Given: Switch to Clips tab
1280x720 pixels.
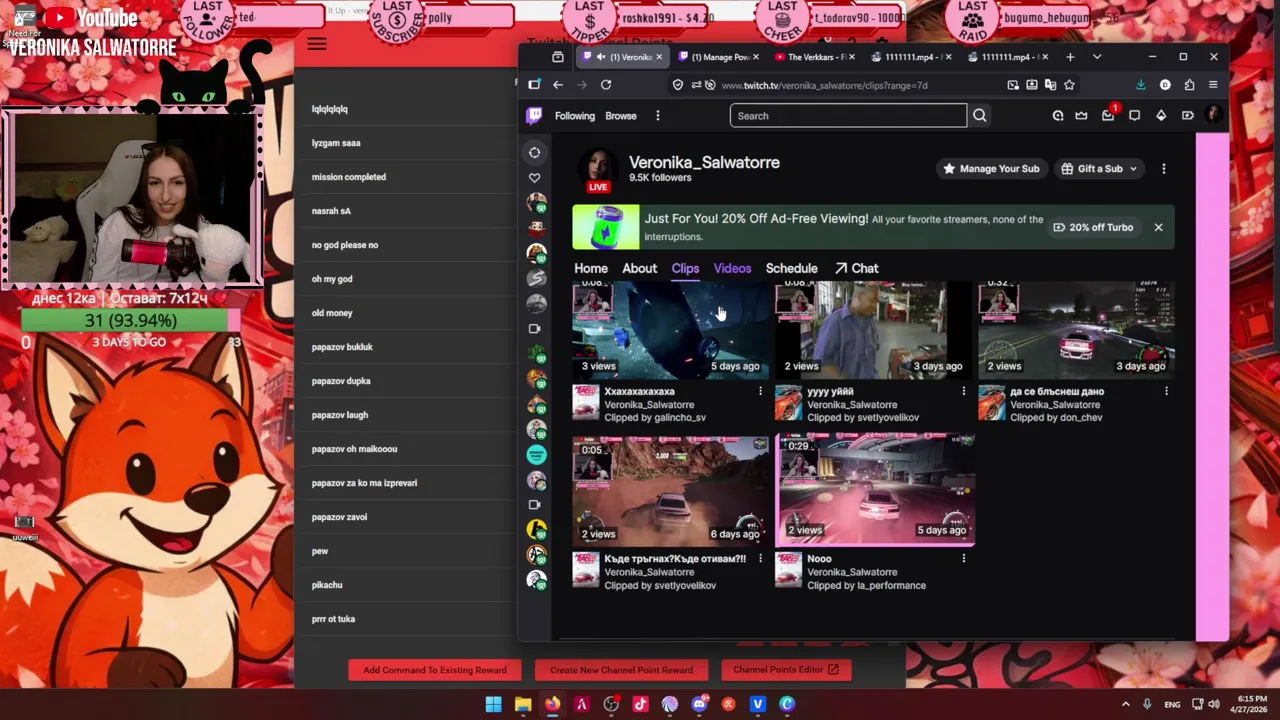Looking at the screenshot, I should click(685, 268).
